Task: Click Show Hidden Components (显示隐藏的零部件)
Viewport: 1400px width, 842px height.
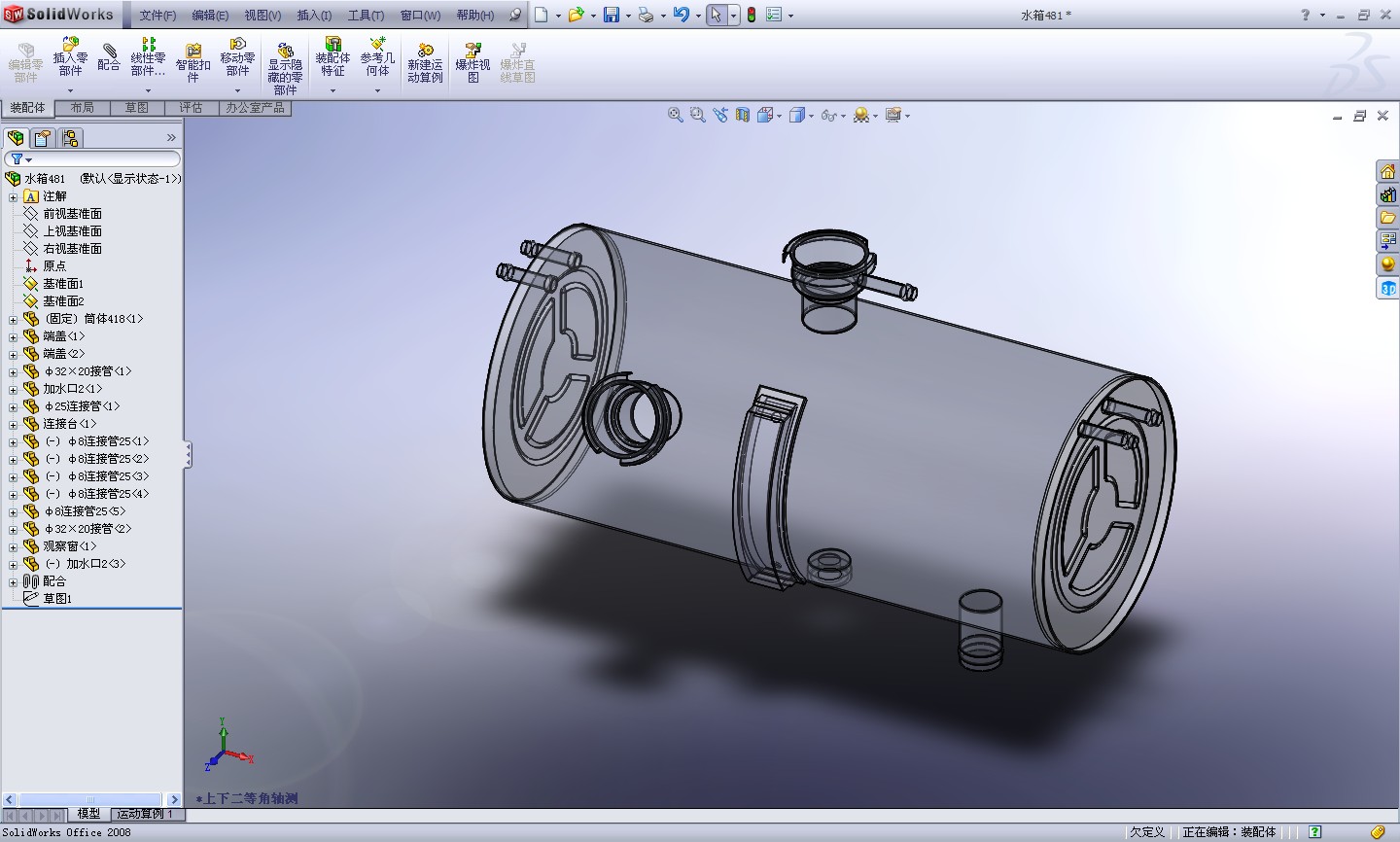Action: point(285,68)
